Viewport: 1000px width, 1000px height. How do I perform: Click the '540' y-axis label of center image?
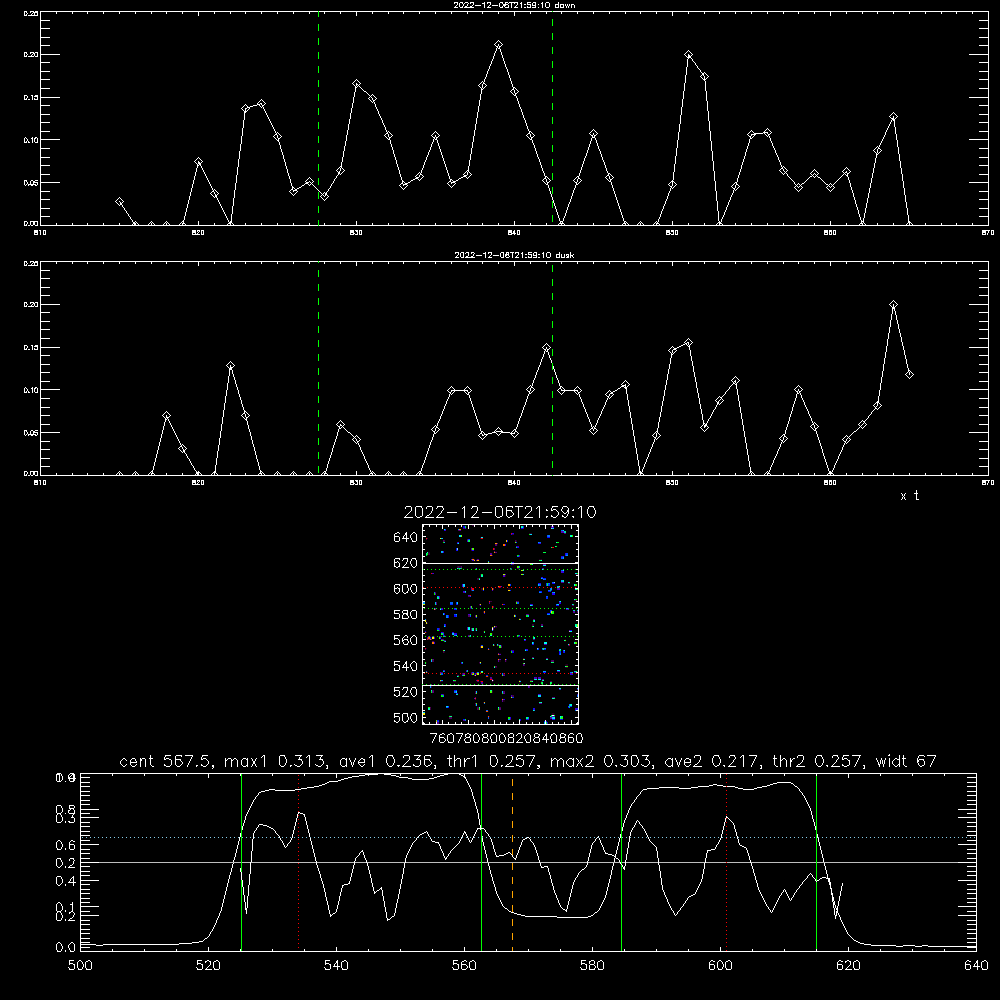click(x=406, y=666)
